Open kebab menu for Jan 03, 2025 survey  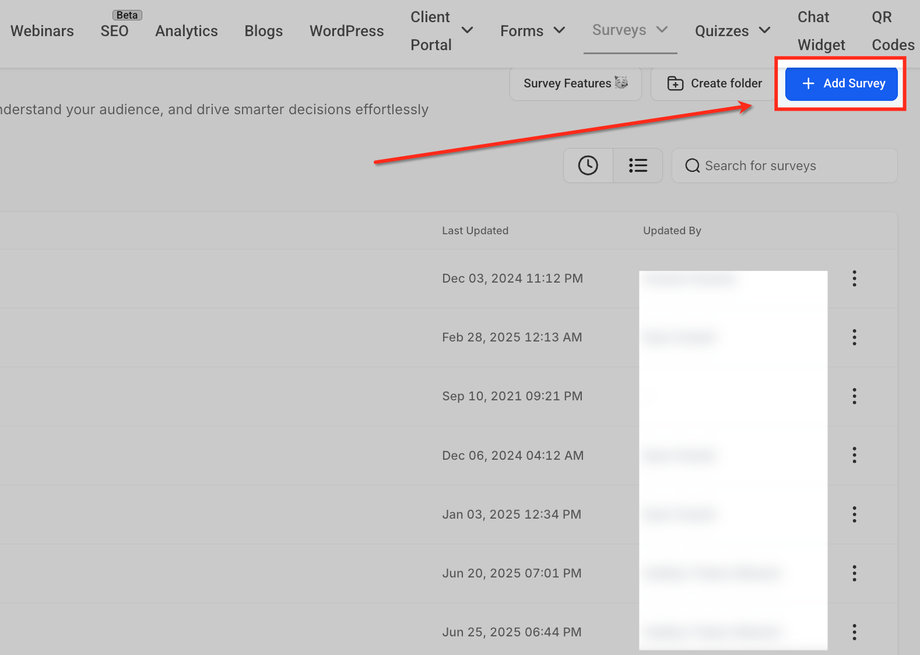pyautogui.click(x=854, y=515)
